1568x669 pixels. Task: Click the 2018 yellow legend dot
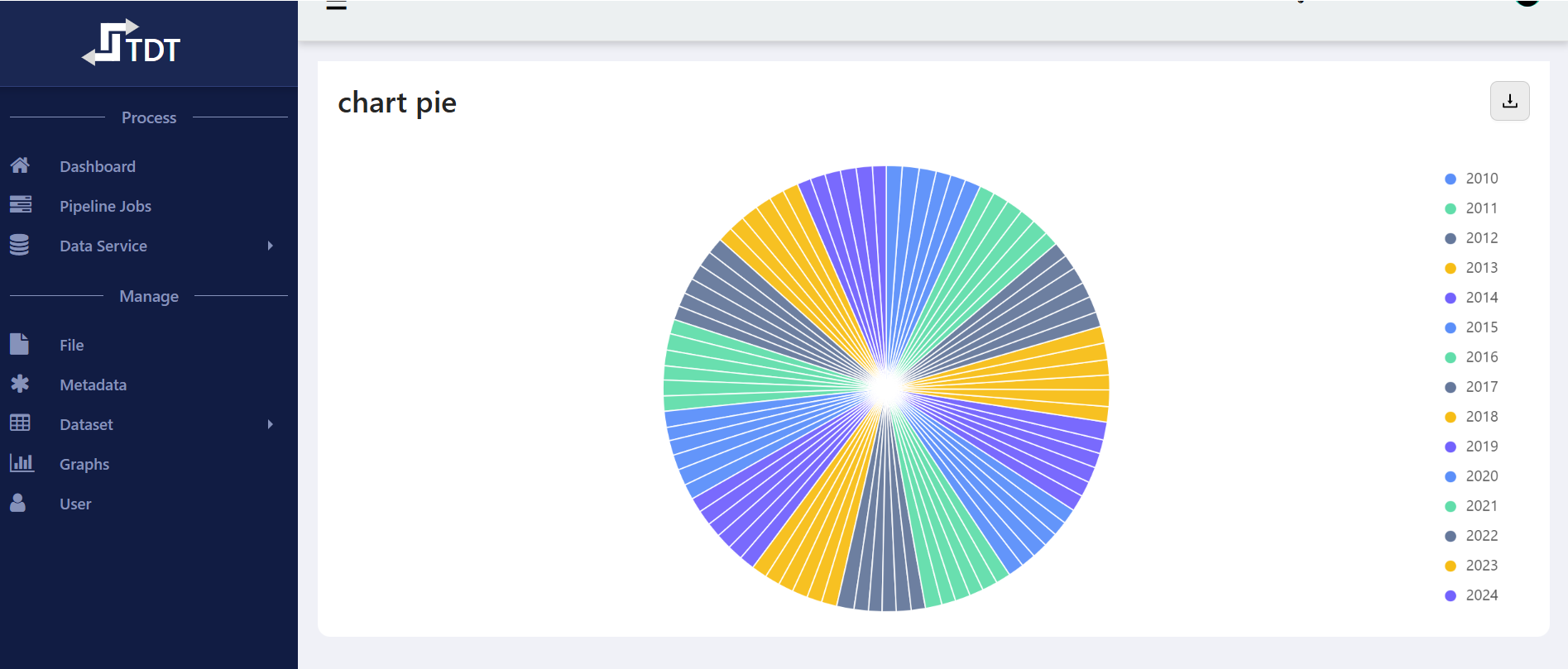[x=1451, y=417]
